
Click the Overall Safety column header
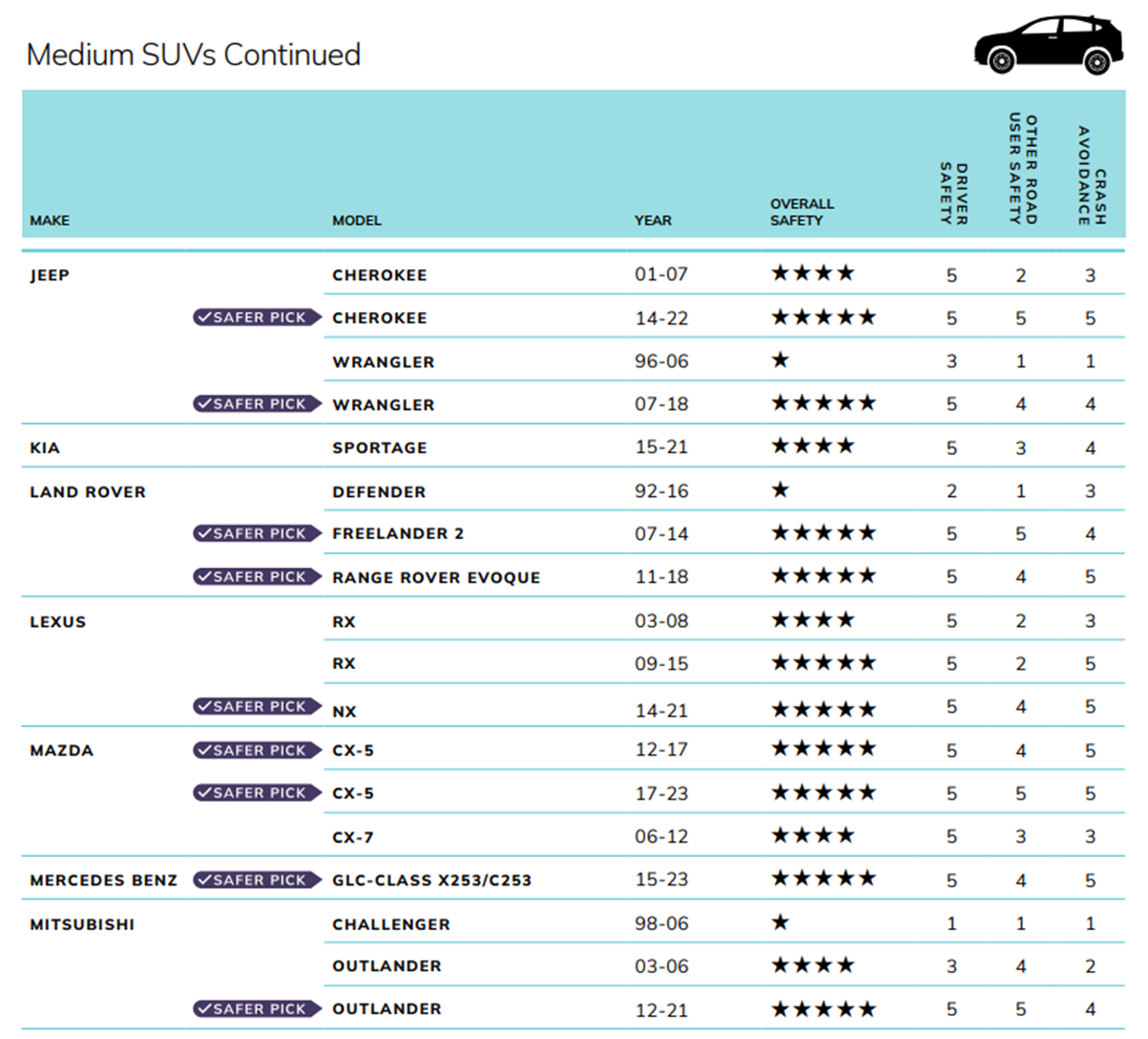pyautogui.click(x=802, y=212)
